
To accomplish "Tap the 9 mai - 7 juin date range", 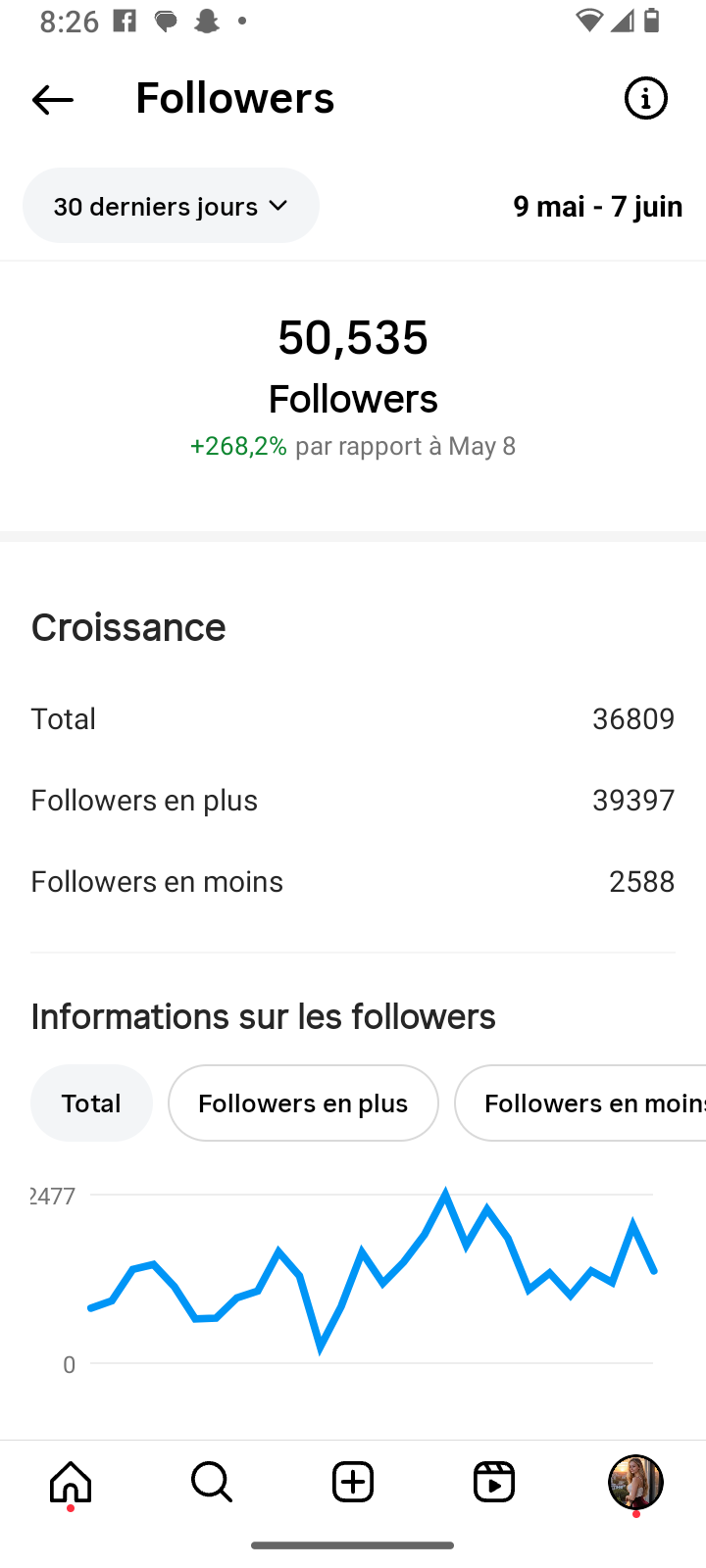I will tap(598, 206).
